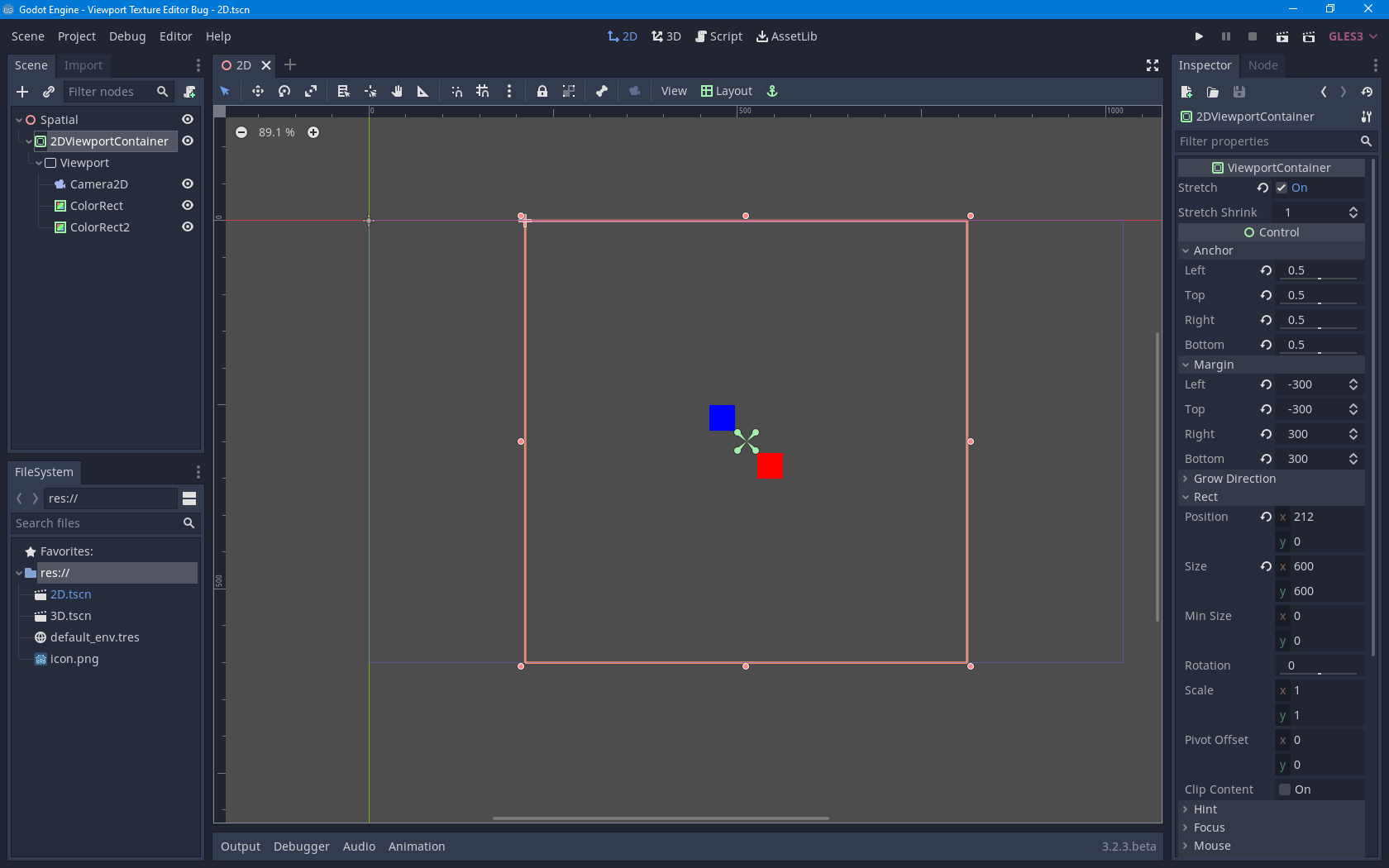Switch to the Script editor

point(718,36)
